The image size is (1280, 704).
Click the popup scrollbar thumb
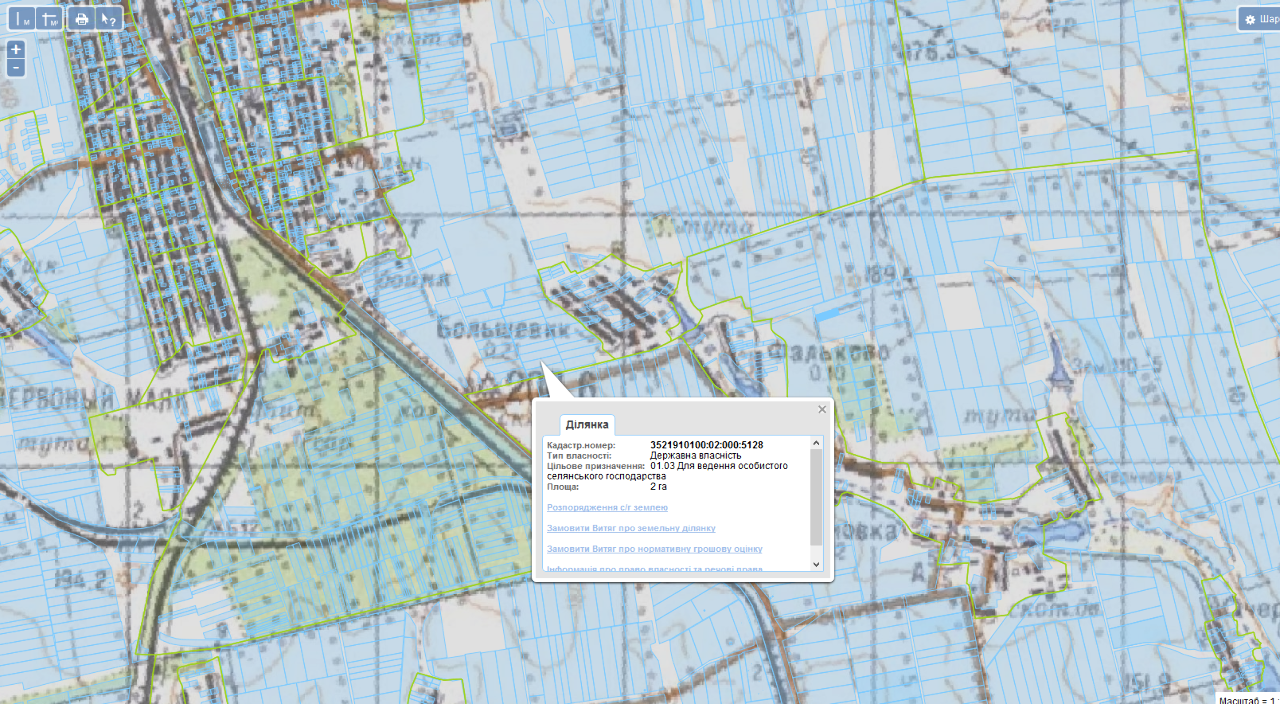(816, 497)
